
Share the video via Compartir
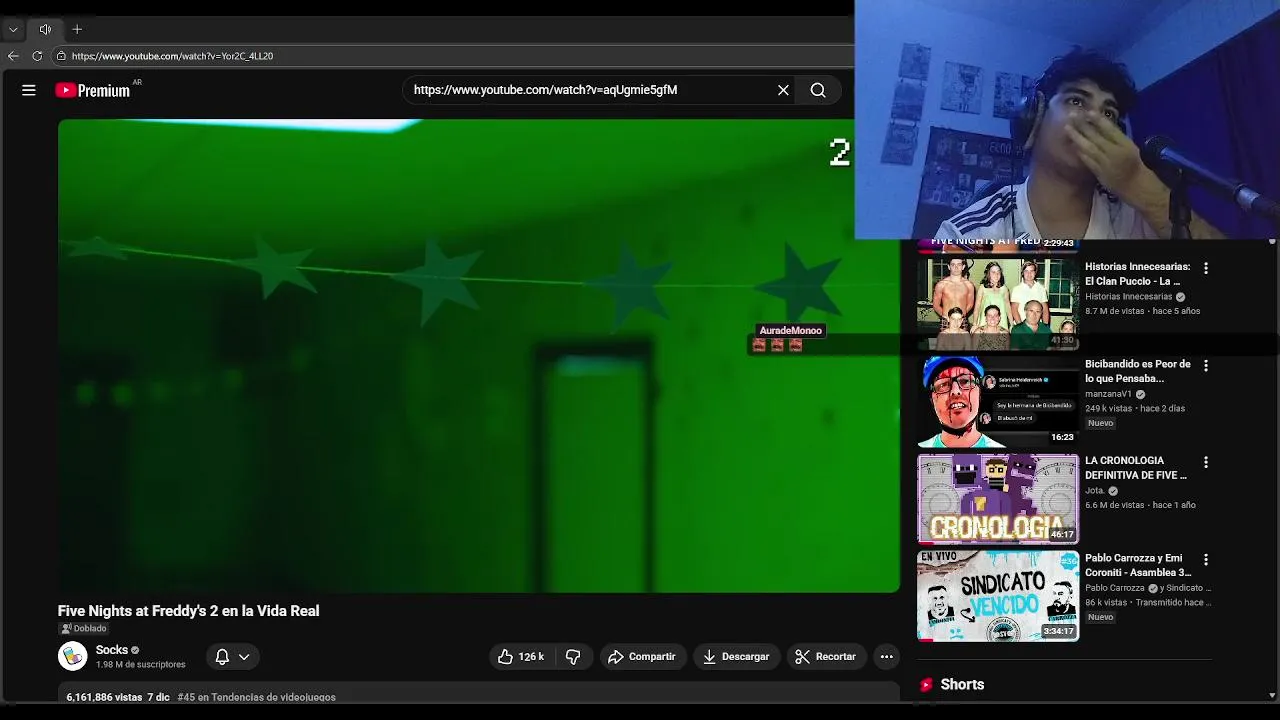tap(642, 656)
